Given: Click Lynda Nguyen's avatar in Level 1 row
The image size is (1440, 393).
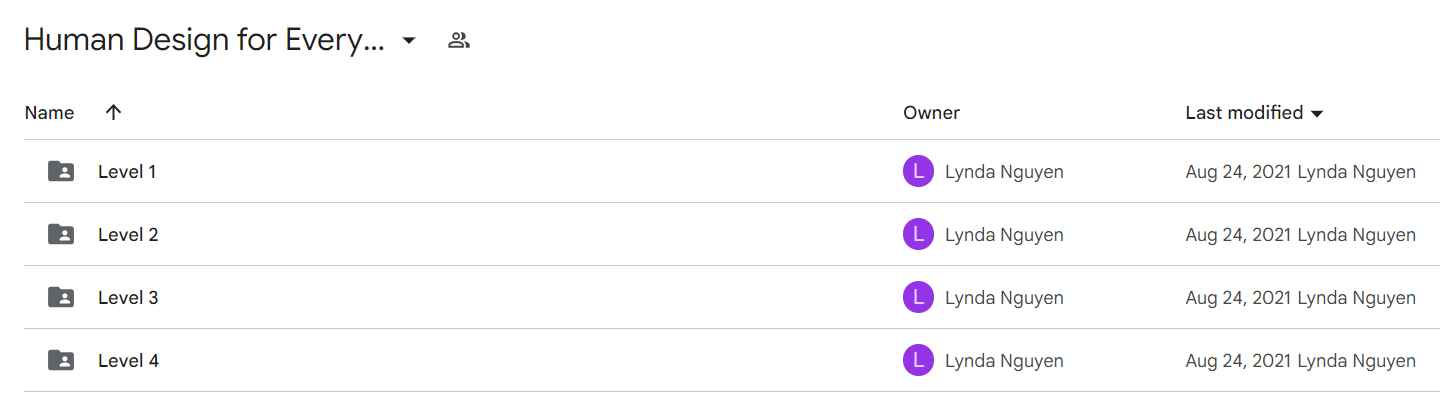Looking at the screenshot, I should [918, 172].
